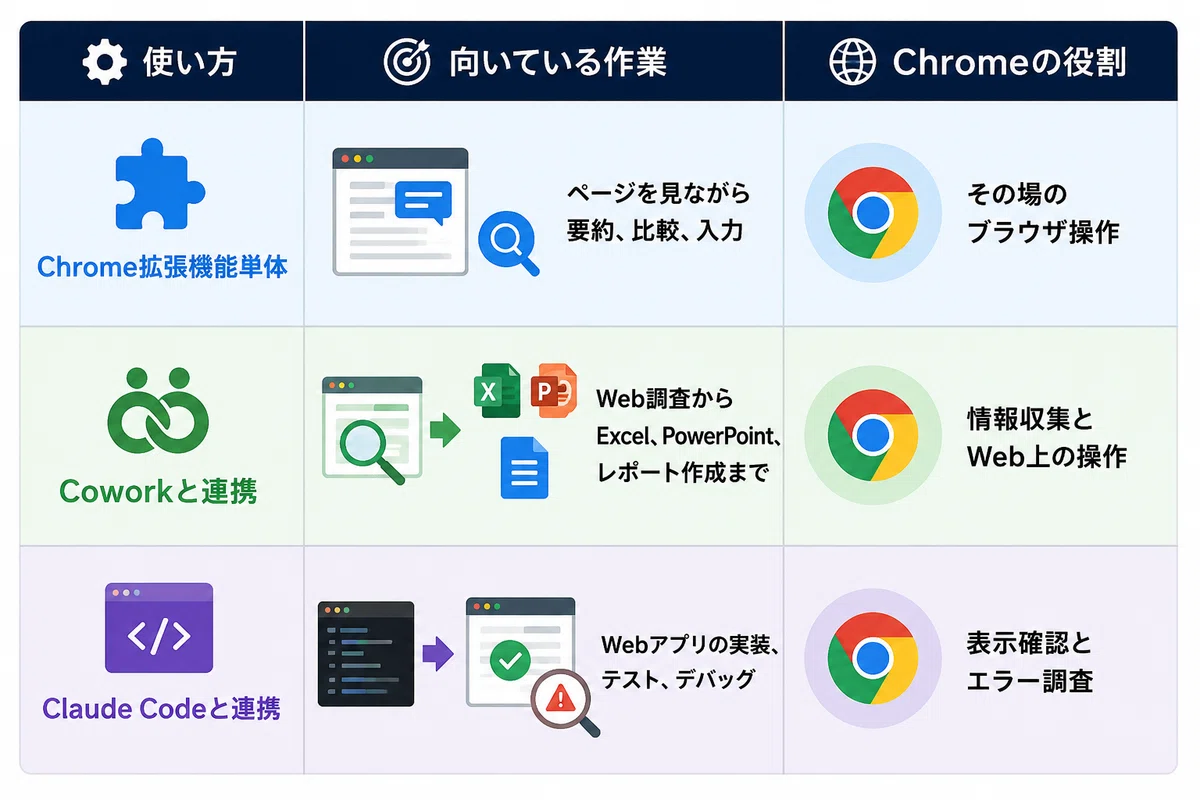Click the blue magnifier search circle icon
Image resolution: width=1200 pixels, height=800 pixels.
pos(509,244)
